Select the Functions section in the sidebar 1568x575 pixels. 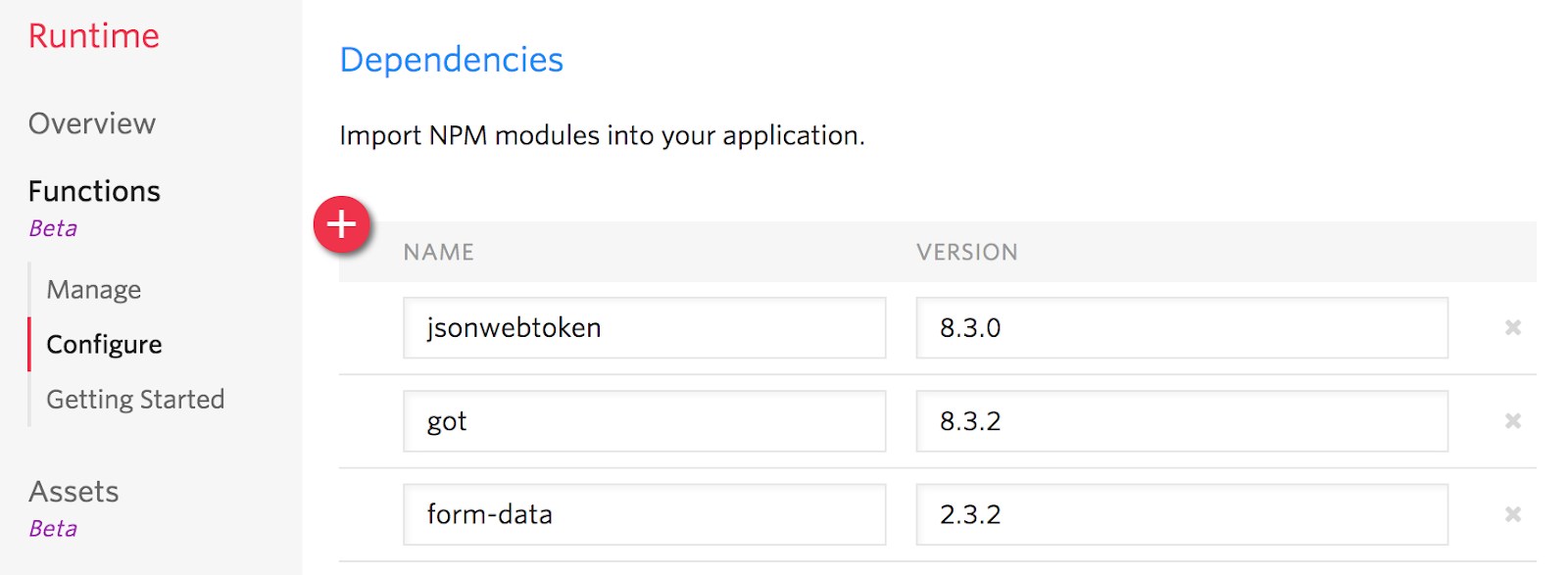(94, 191)
